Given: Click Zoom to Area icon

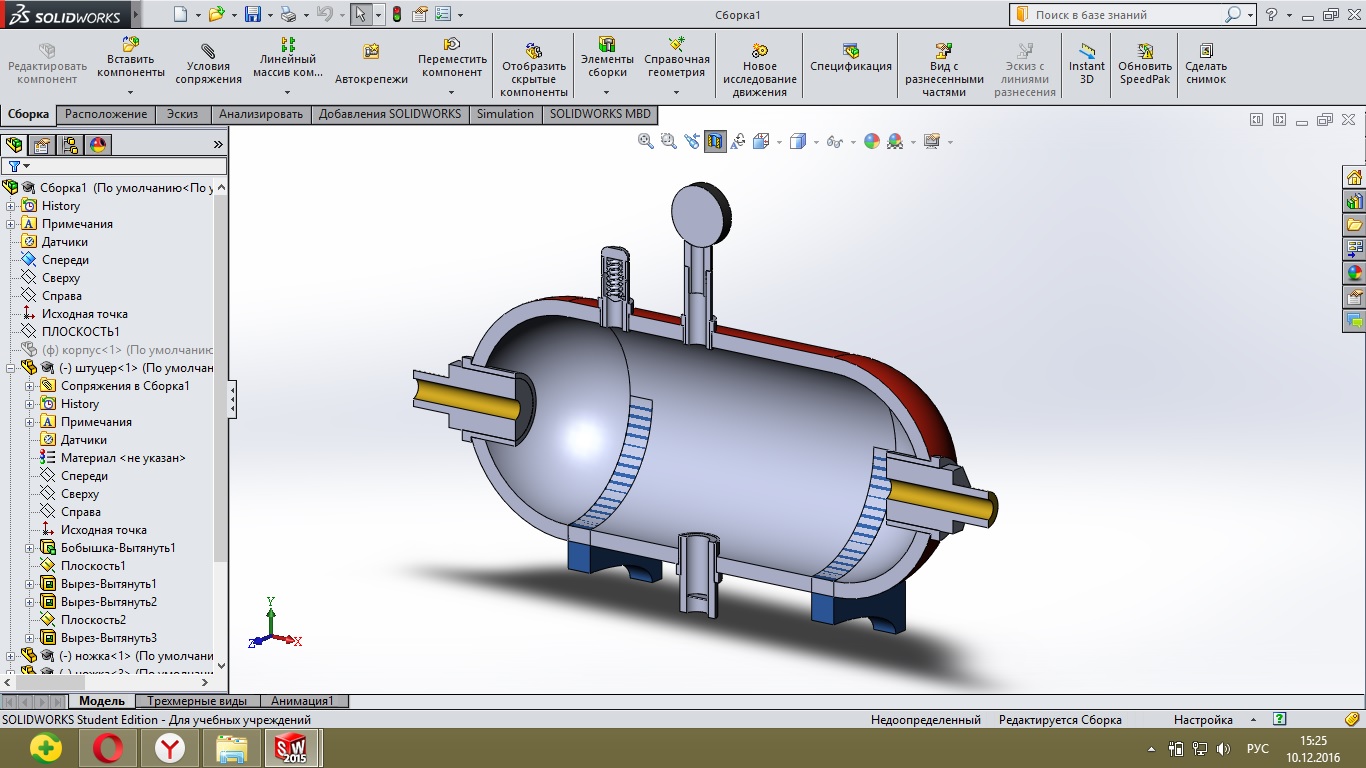Looking at the screenshot, I should tap(669, 142).
